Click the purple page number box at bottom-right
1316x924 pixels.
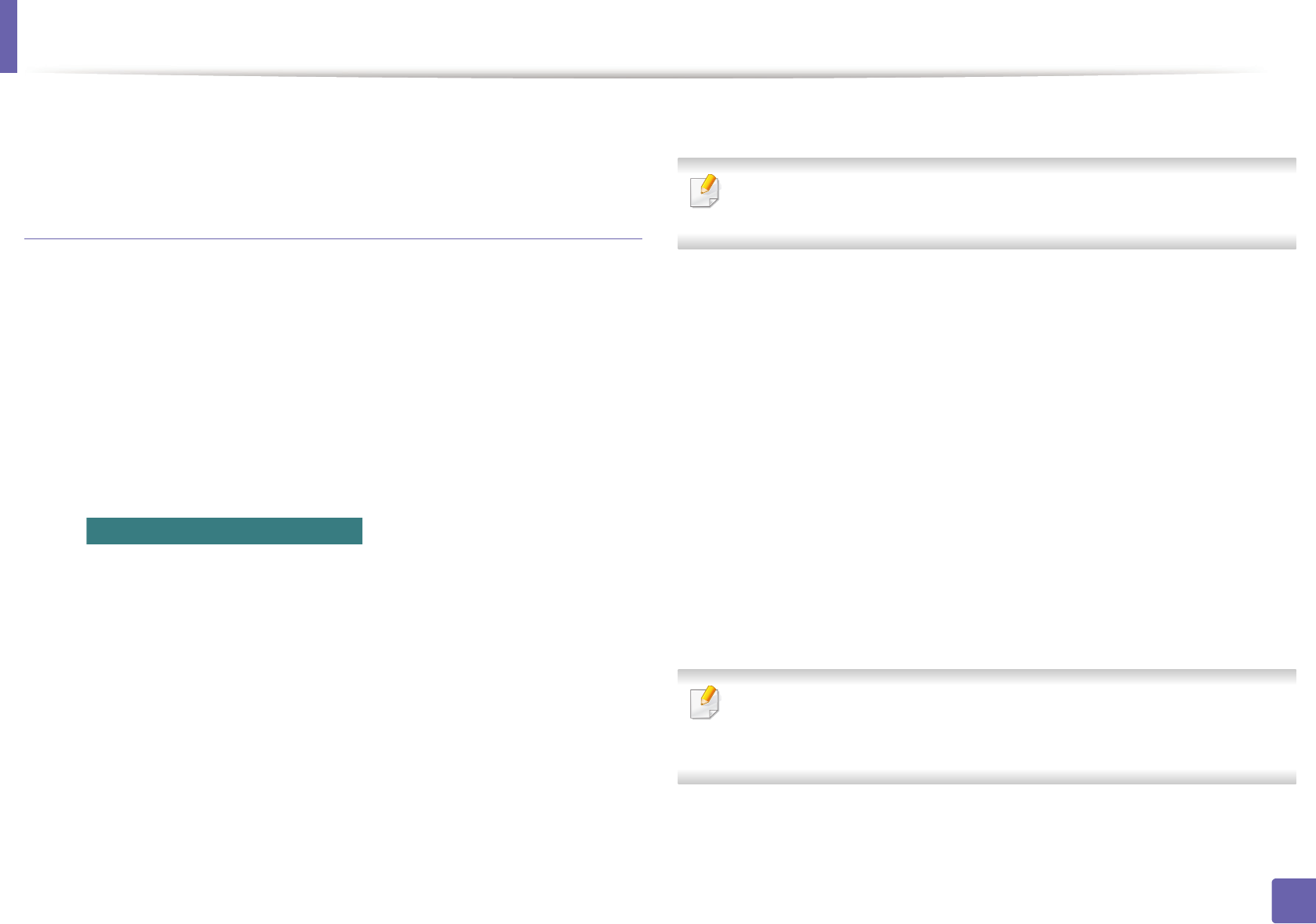point(1292,900)
